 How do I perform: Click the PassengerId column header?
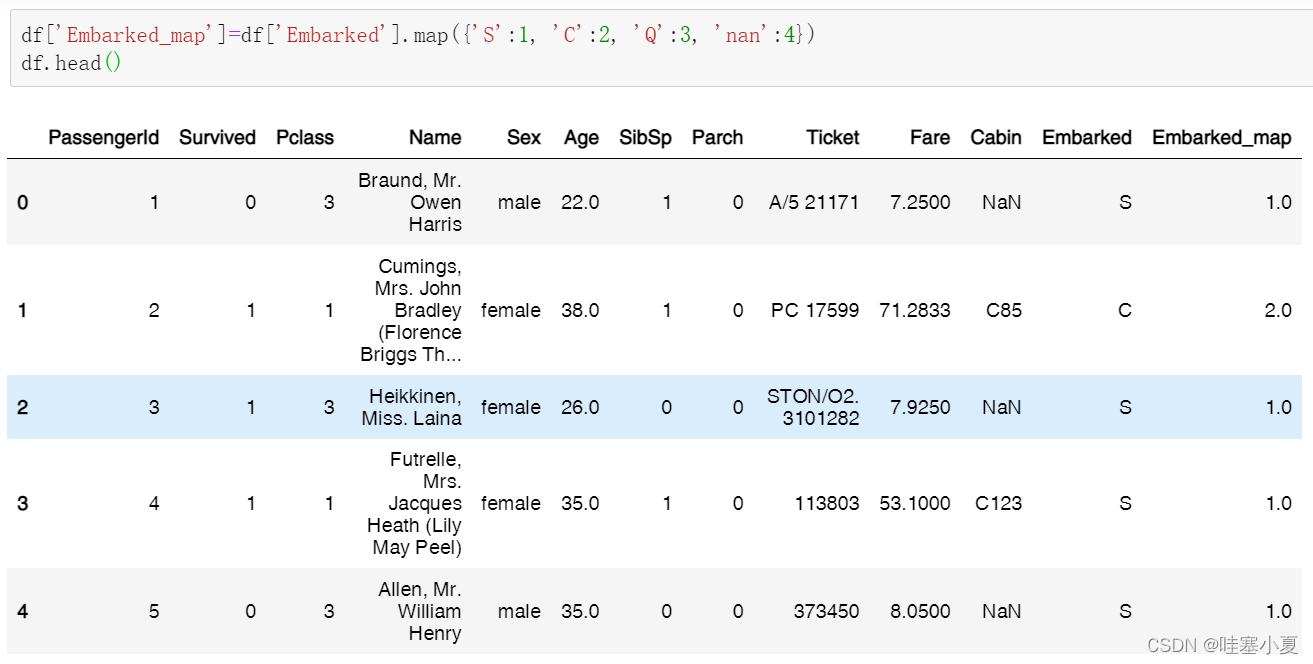[x=103, y=137]
